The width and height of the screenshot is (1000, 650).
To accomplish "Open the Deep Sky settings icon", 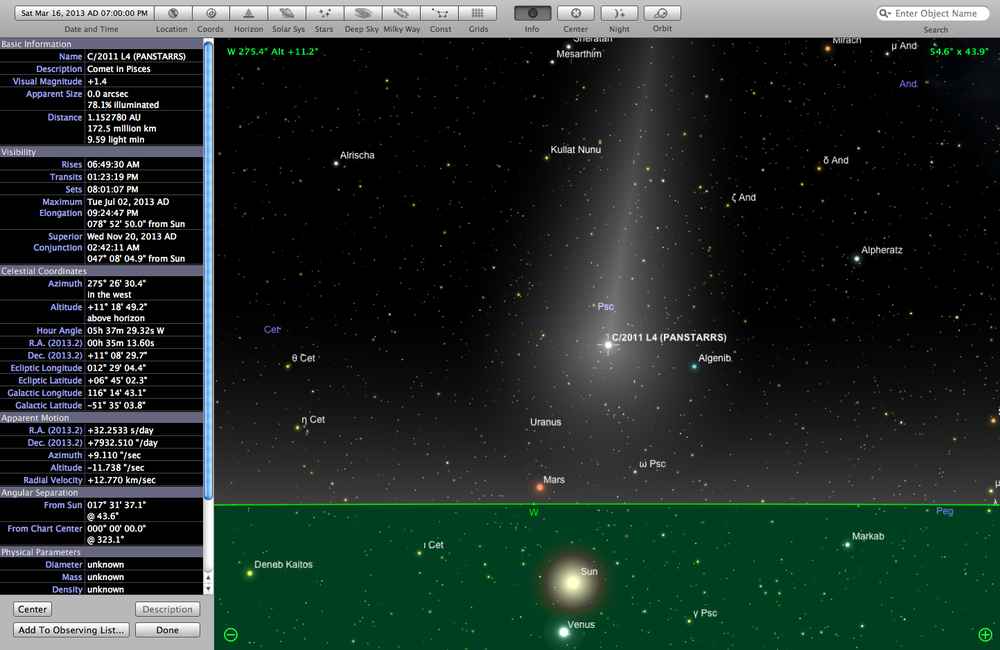I will (362, 14).
